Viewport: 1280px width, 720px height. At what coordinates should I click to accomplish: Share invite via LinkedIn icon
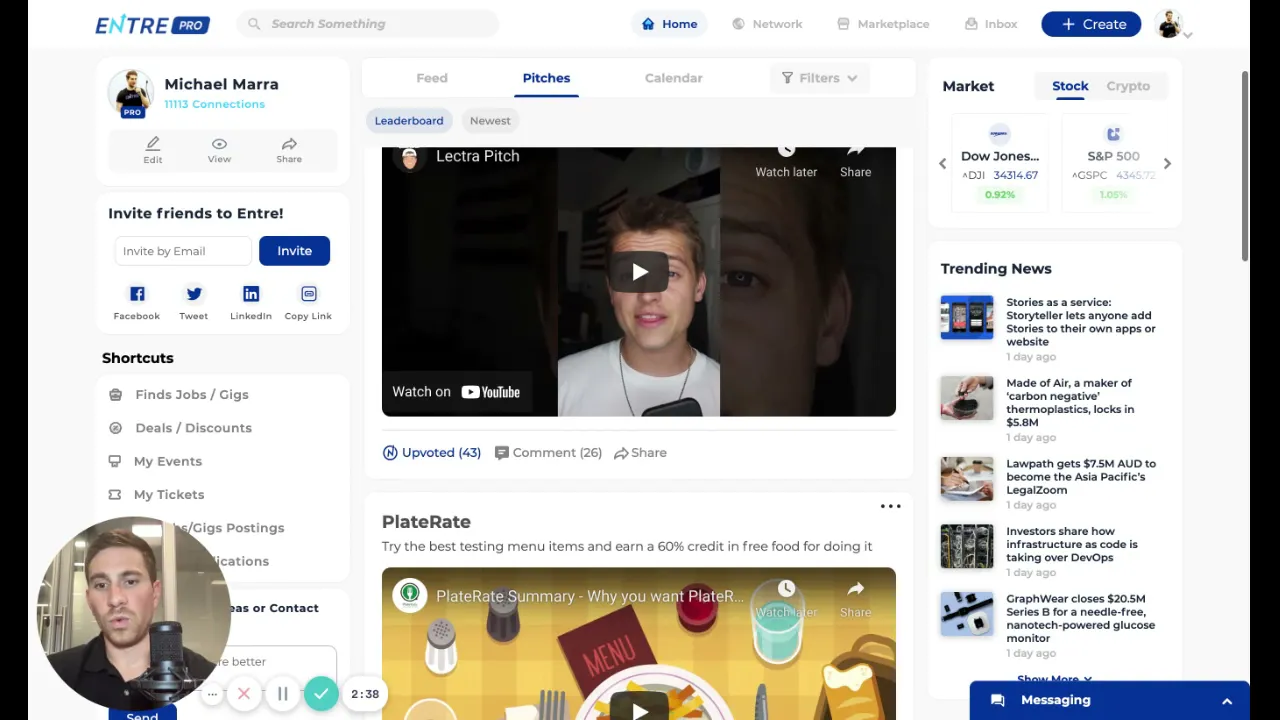pyautogui.click(x=251, y=294)
